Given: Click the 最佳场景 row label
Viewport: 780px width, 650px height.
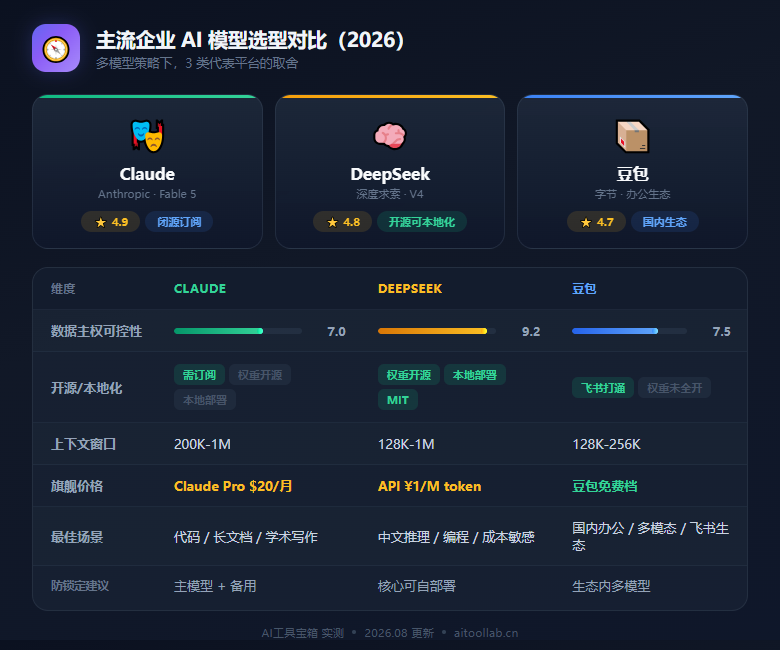Looking at the screenshot, I should point(77,537).
